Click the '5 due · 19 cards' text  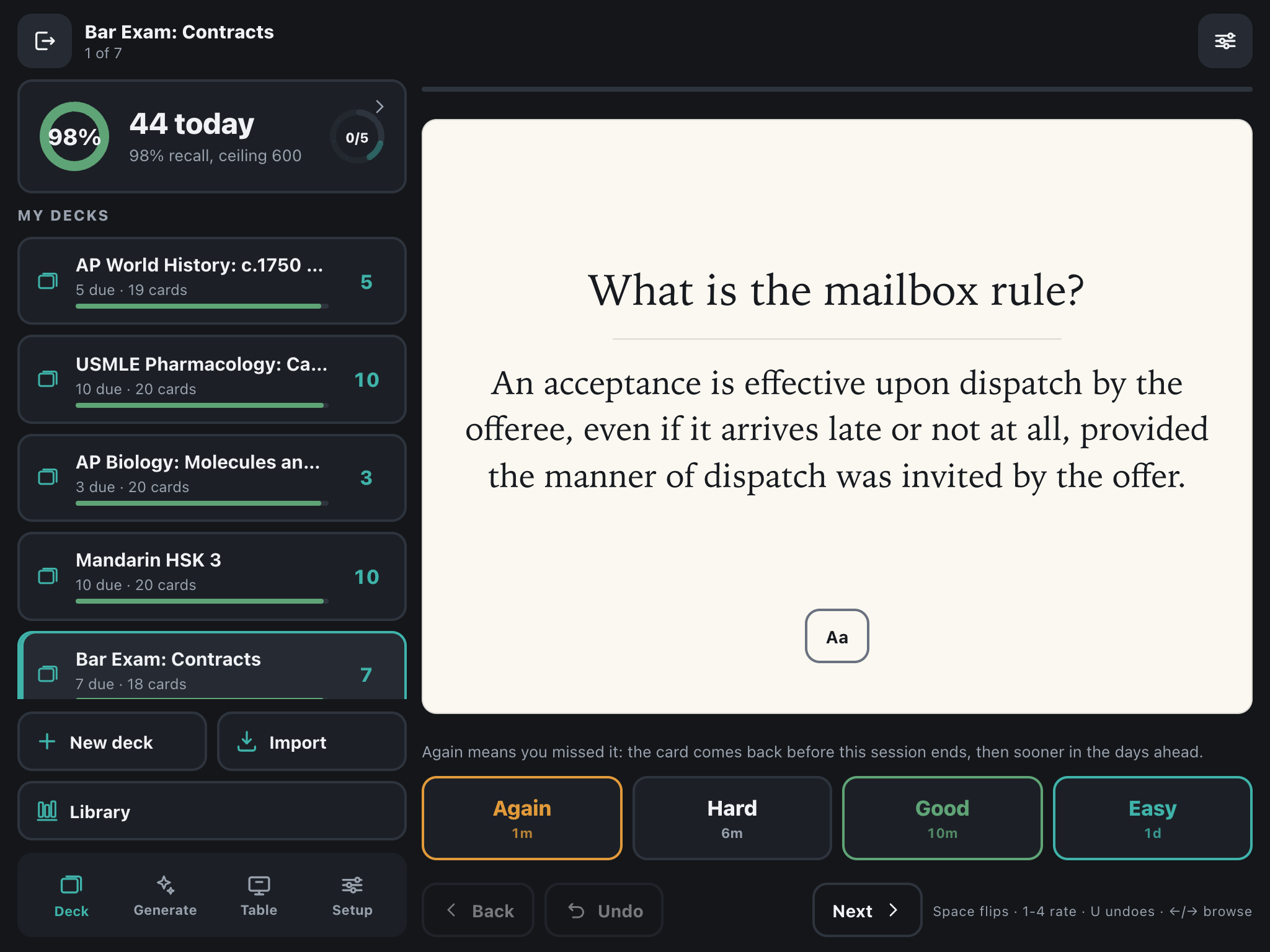(131, 290)
